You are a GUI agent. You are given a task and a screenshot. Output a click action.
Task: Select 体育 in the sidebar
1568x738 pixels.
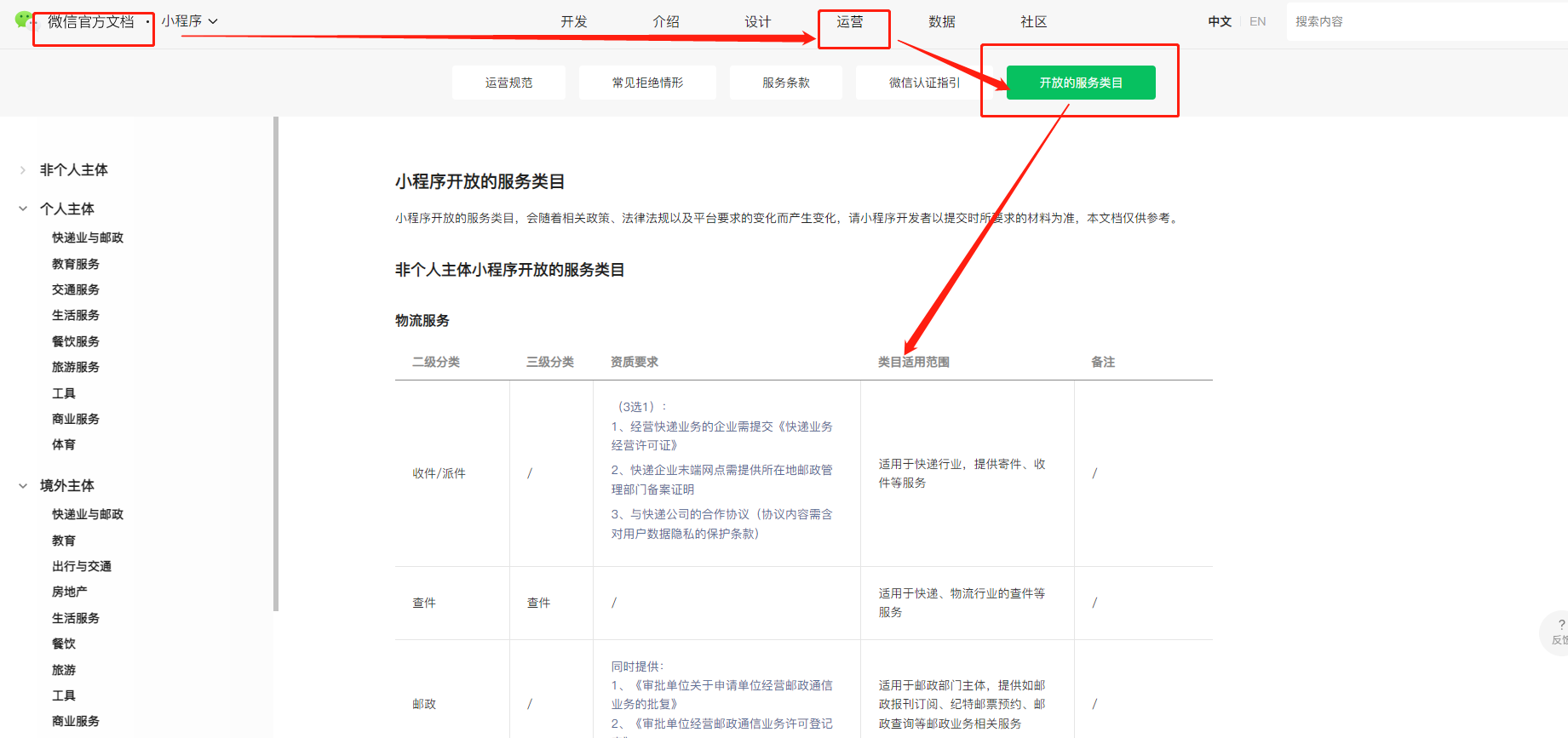click(x=64, y=444)
